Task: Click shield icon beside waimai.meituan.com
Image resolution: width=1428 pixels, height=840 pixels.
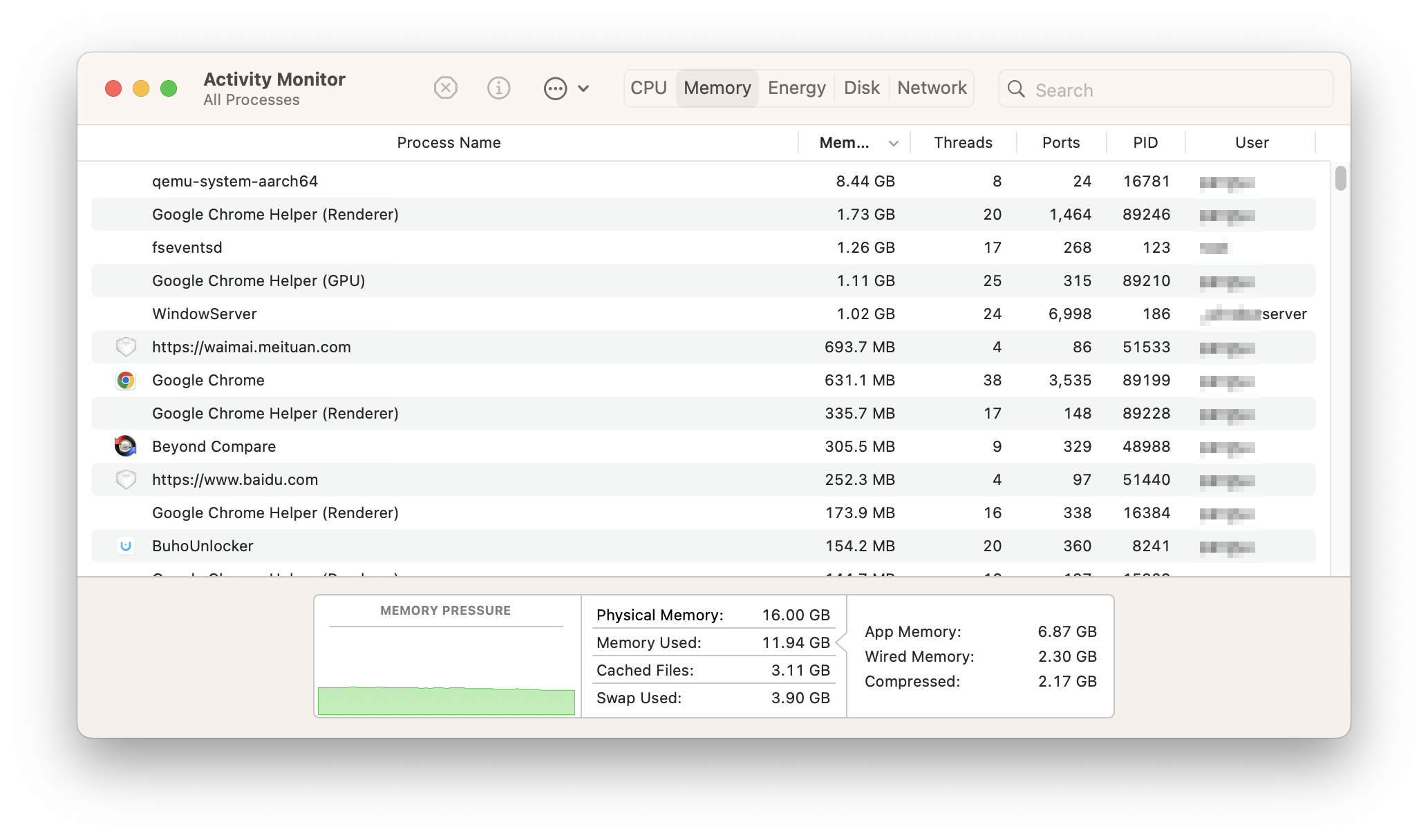Action: [126, 347]
